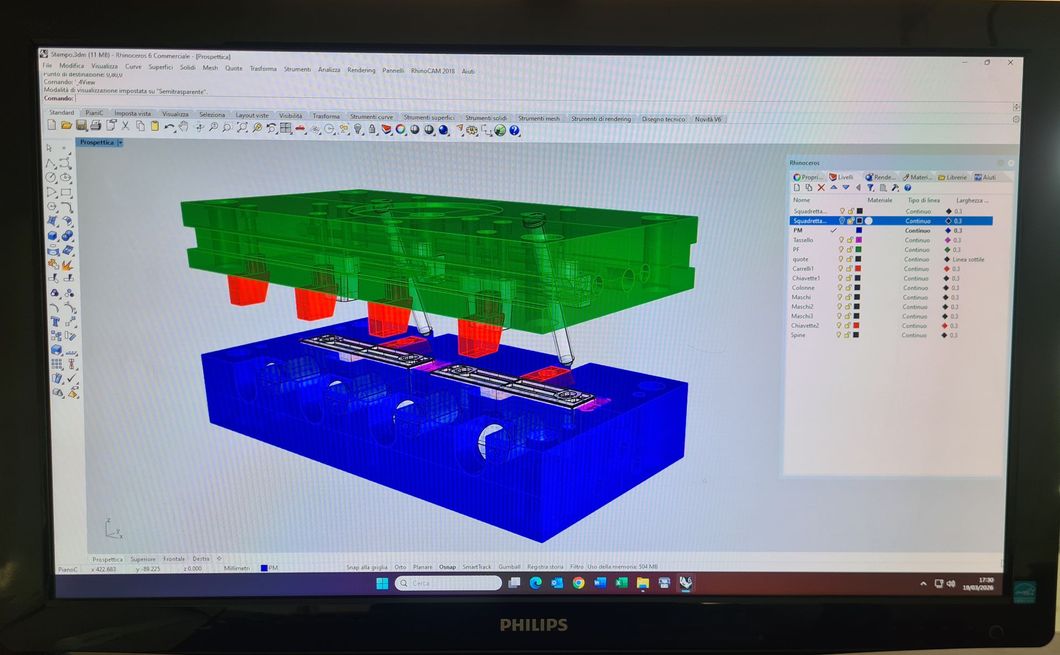Click the four-viewport layout icon
Screen dimensions: 1060x655
[286, 128]
